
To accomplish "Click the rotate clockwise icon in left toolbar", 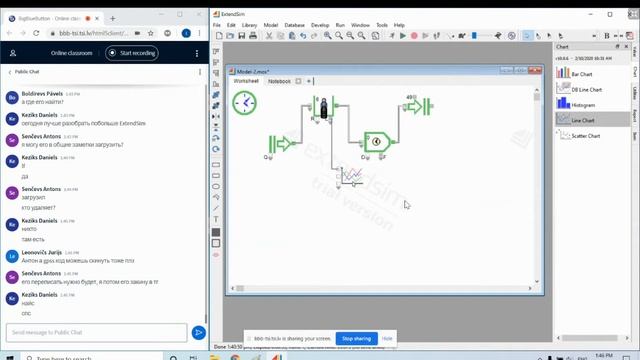I will [x=216, y=149].
